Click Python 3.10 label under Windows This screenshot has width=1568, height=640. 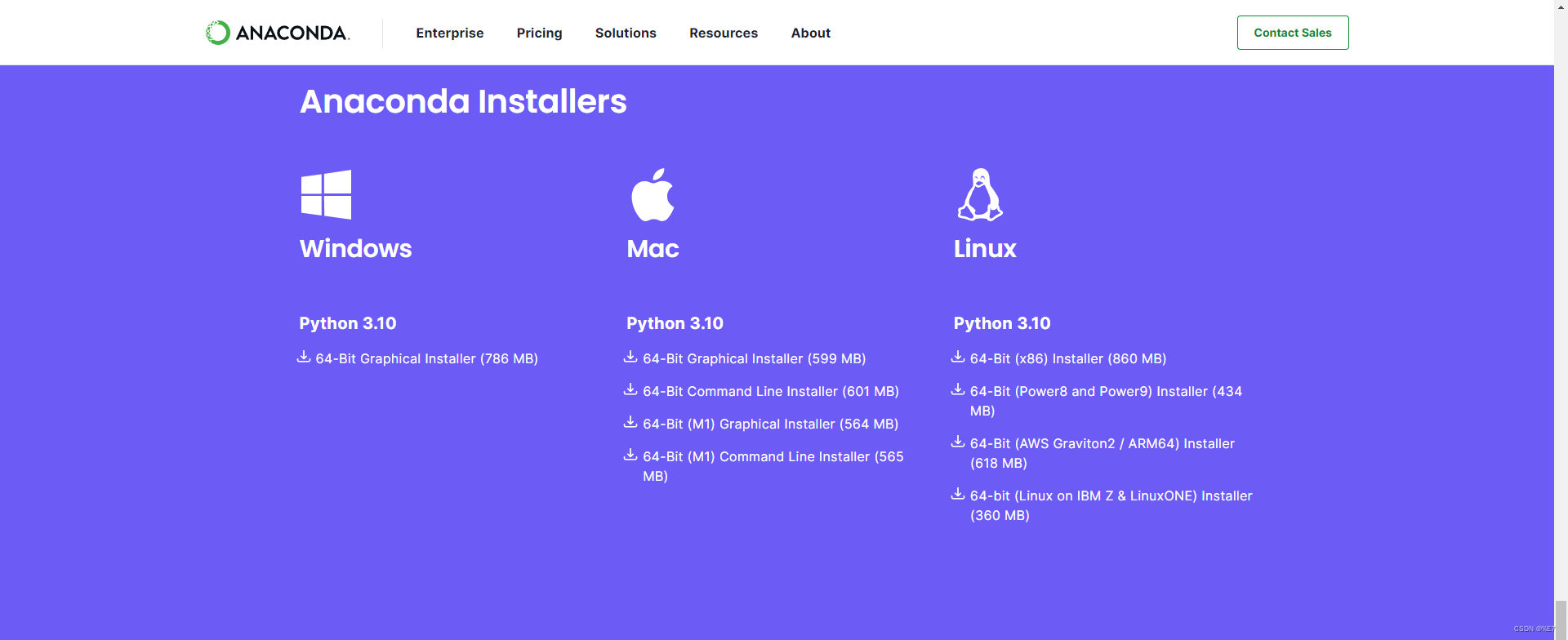click(x=348, y=323)
